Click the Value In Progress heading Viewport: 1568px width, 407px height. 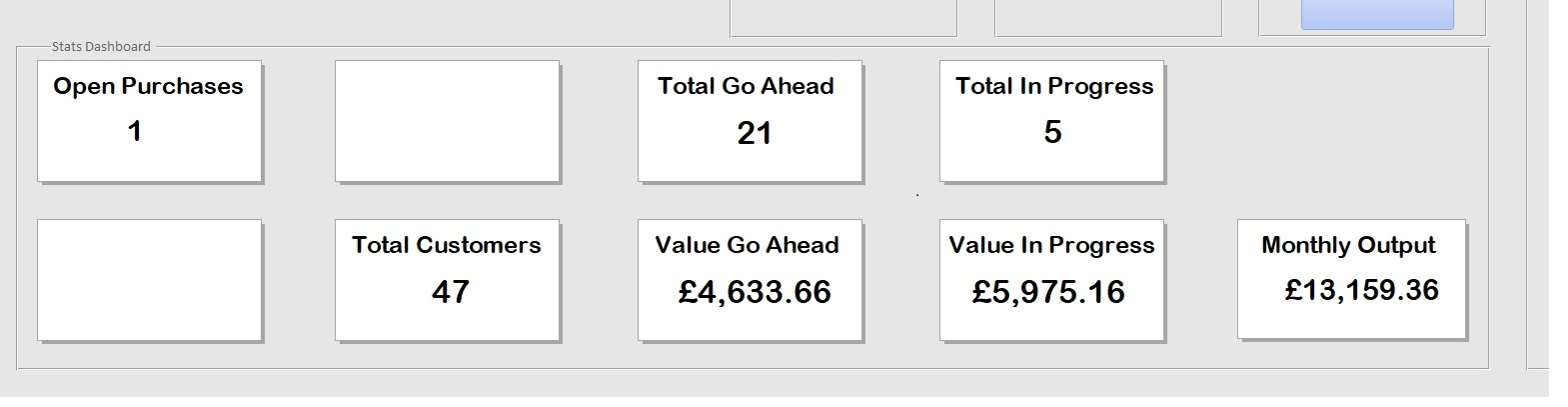click(1051, 246)
